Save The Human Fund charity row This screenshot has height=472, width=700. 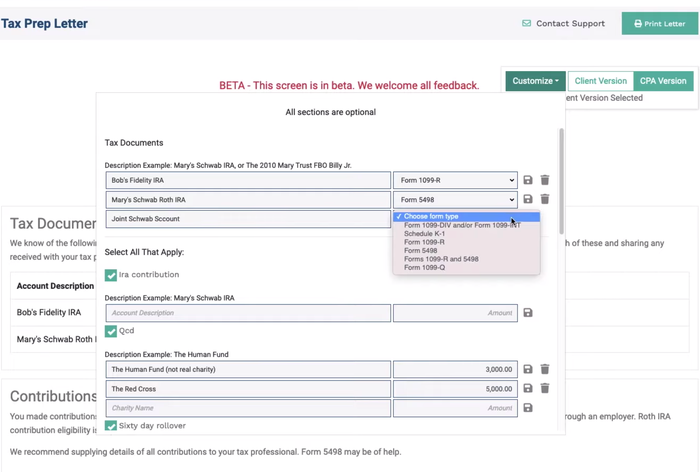tap(528, 369)
